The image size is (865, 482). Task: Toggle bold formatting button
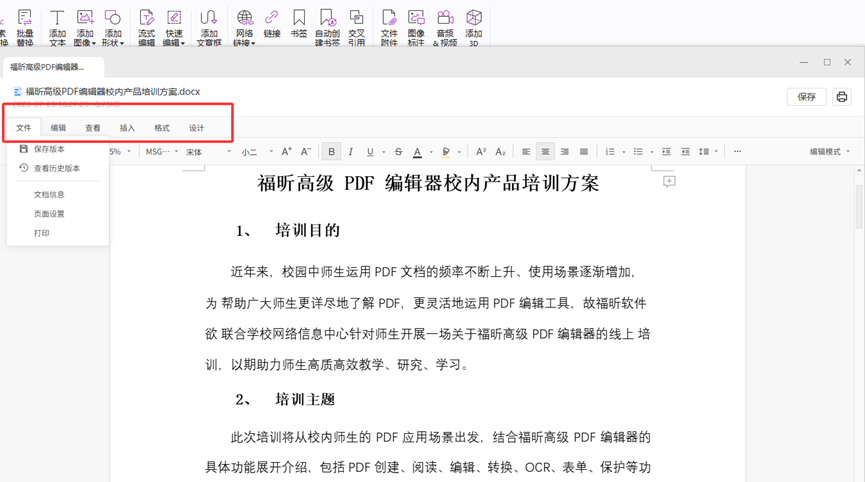click(x=332, y=152)
